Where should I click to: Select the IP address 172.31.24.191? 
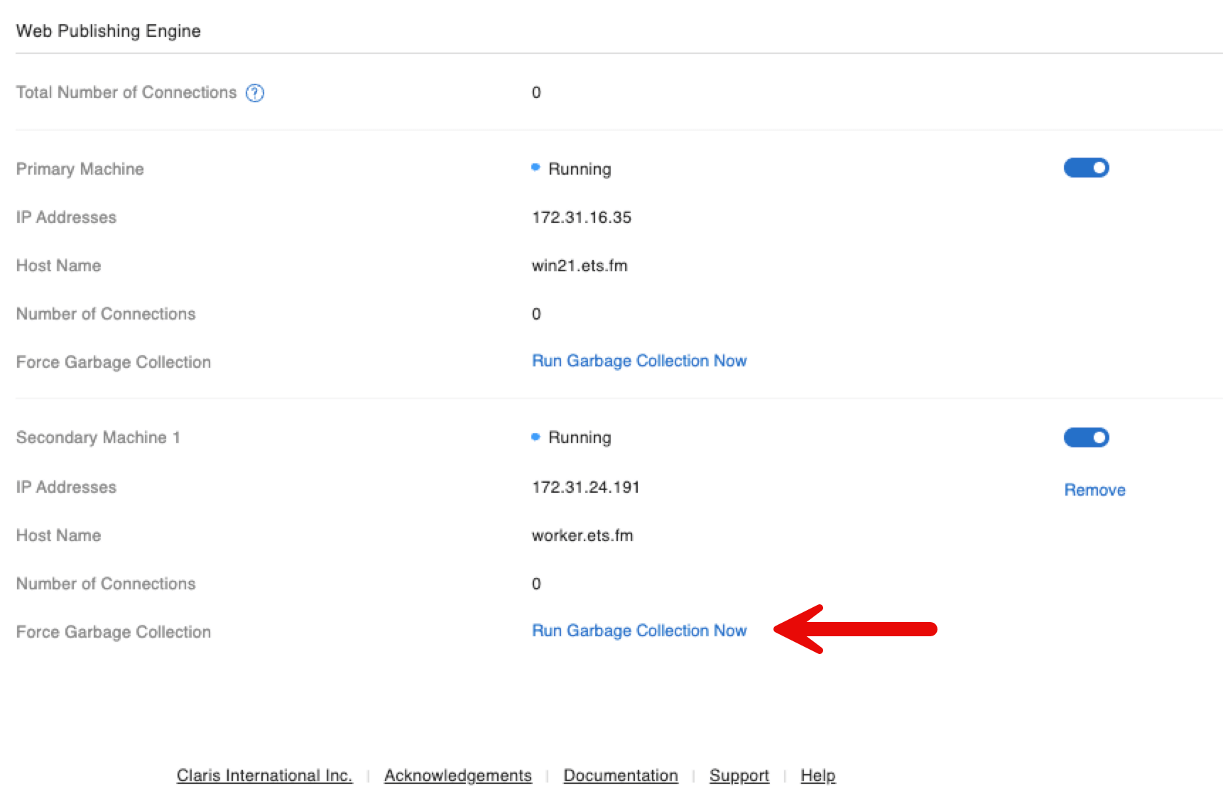click(x=586, y=487)
